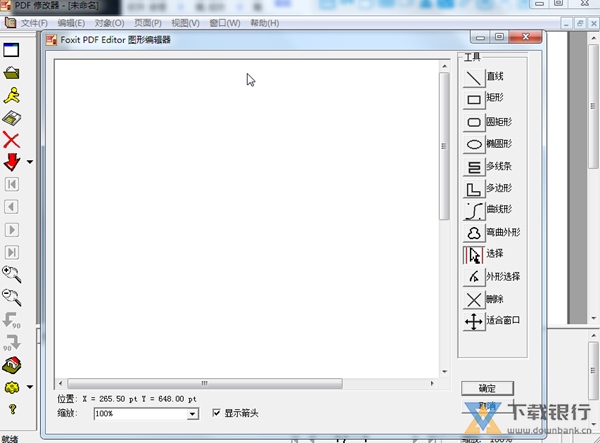Select the 曲线形 curve tool
This screenshot has width=600, height=443.
tap(474, 211)
